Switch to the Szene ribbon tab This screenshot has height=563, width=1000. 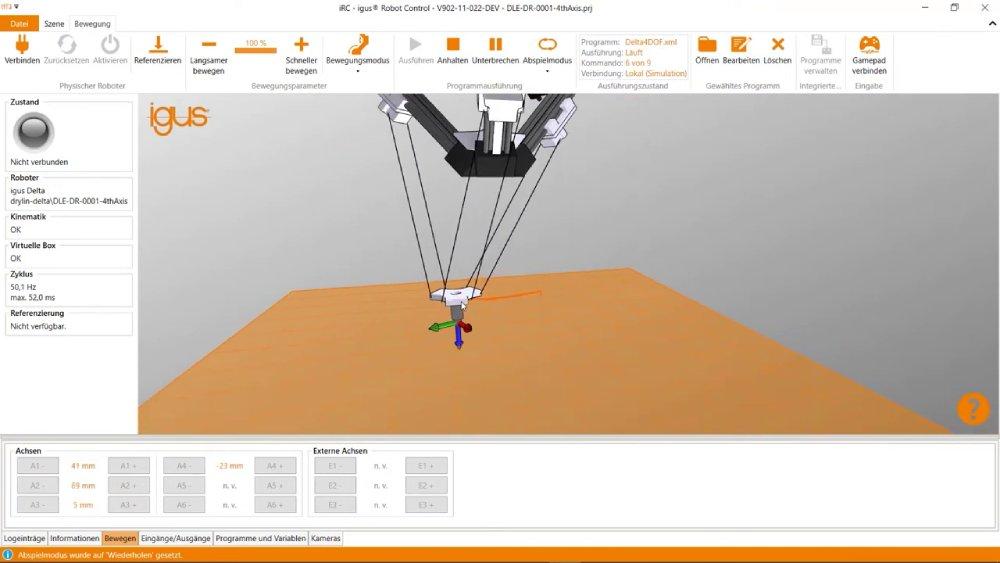point(54,23)
